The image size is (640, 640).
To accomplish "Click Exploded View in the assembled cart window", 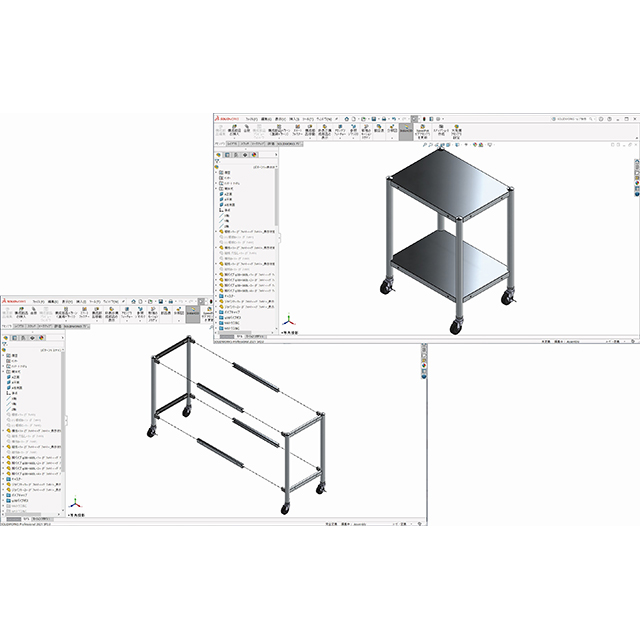I will [x=392, y=130].
